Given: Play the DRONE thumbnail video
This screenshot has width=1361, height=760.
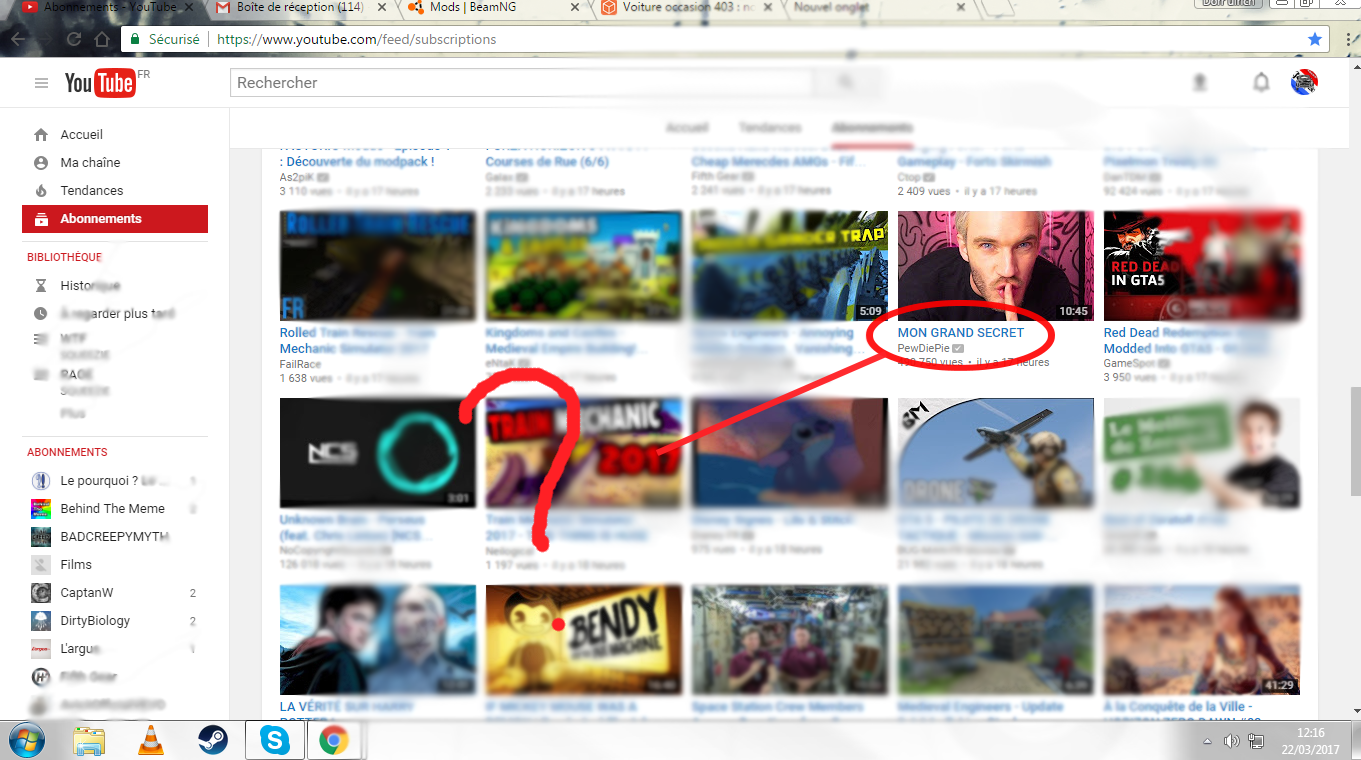Looking at the screenshot, I should [996, 453].
